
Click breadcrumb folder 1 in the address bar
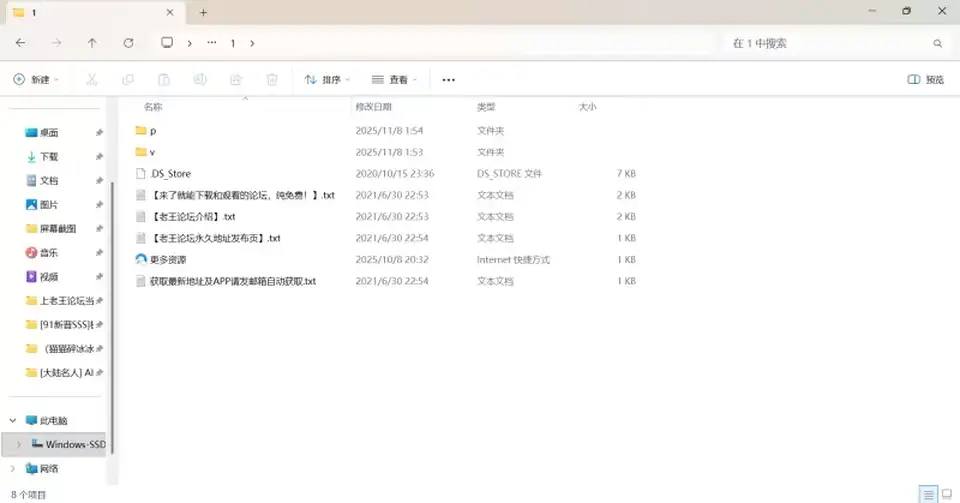[233, 43]
